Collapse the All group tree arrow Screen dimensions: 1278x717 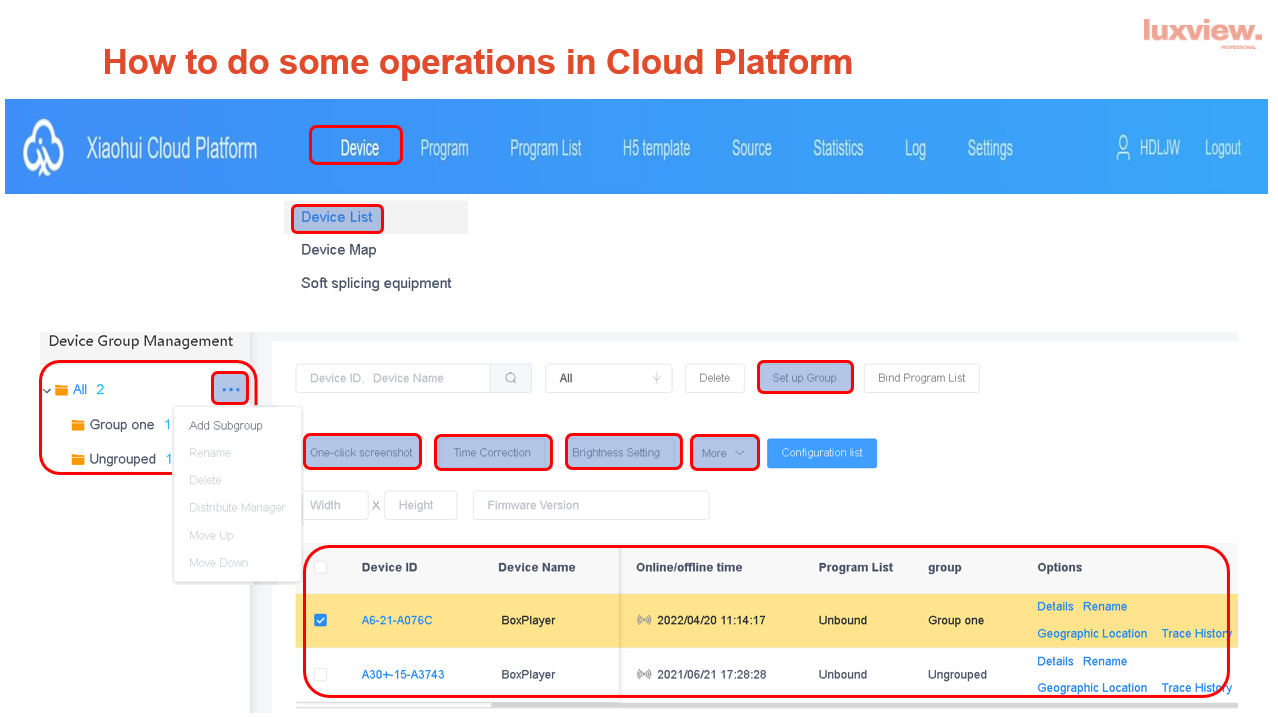tap(47, 390)
